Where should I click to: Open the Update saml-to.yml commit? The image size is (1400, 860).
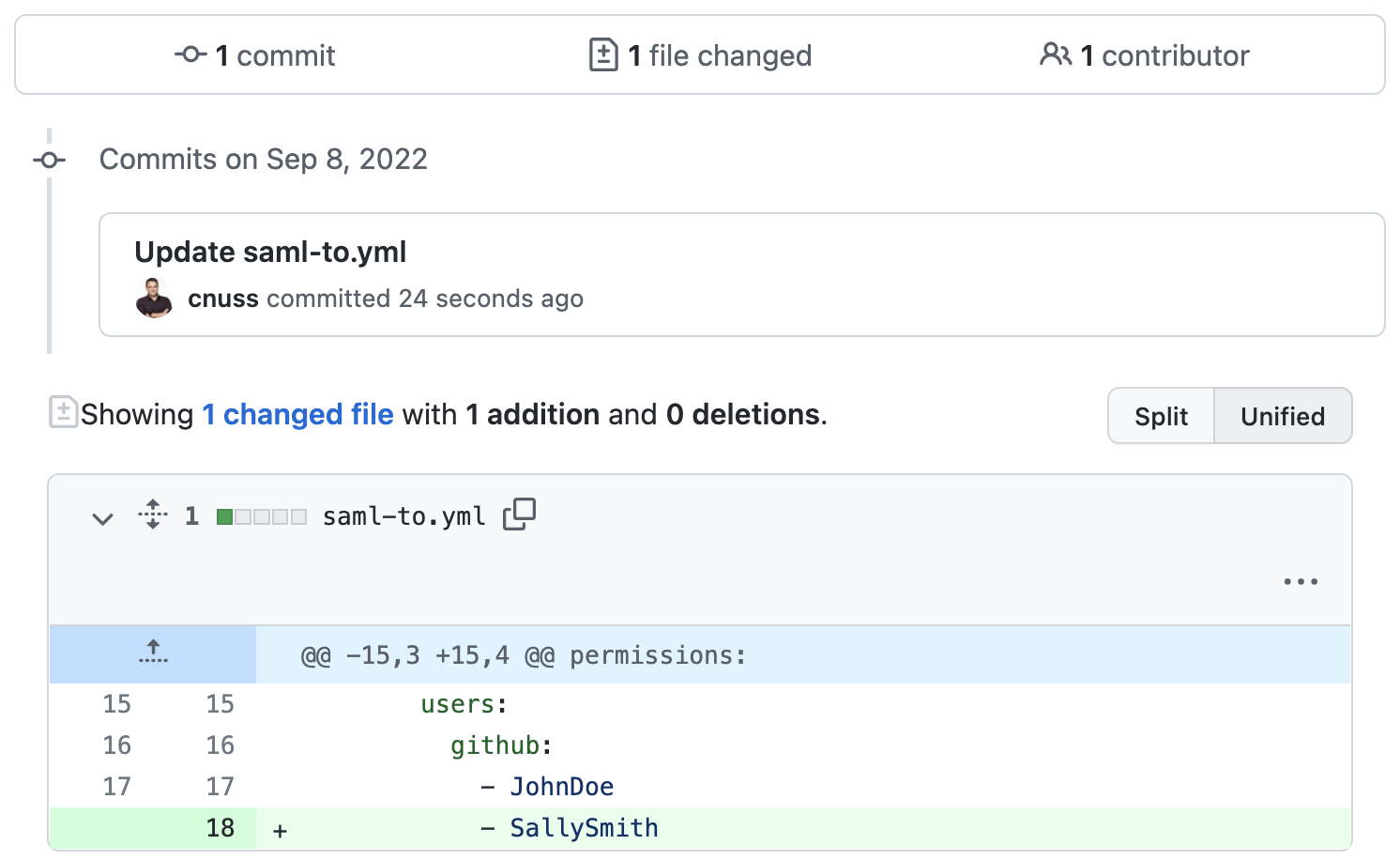[x=270, y=252]
